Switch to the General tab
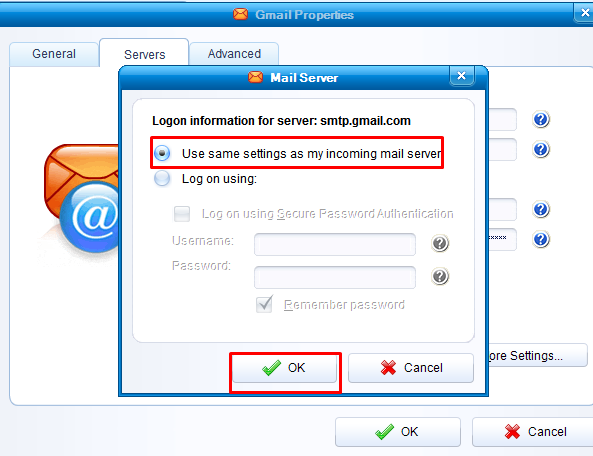The height and width of the screenshot is (456, 593). click(54, 54)
